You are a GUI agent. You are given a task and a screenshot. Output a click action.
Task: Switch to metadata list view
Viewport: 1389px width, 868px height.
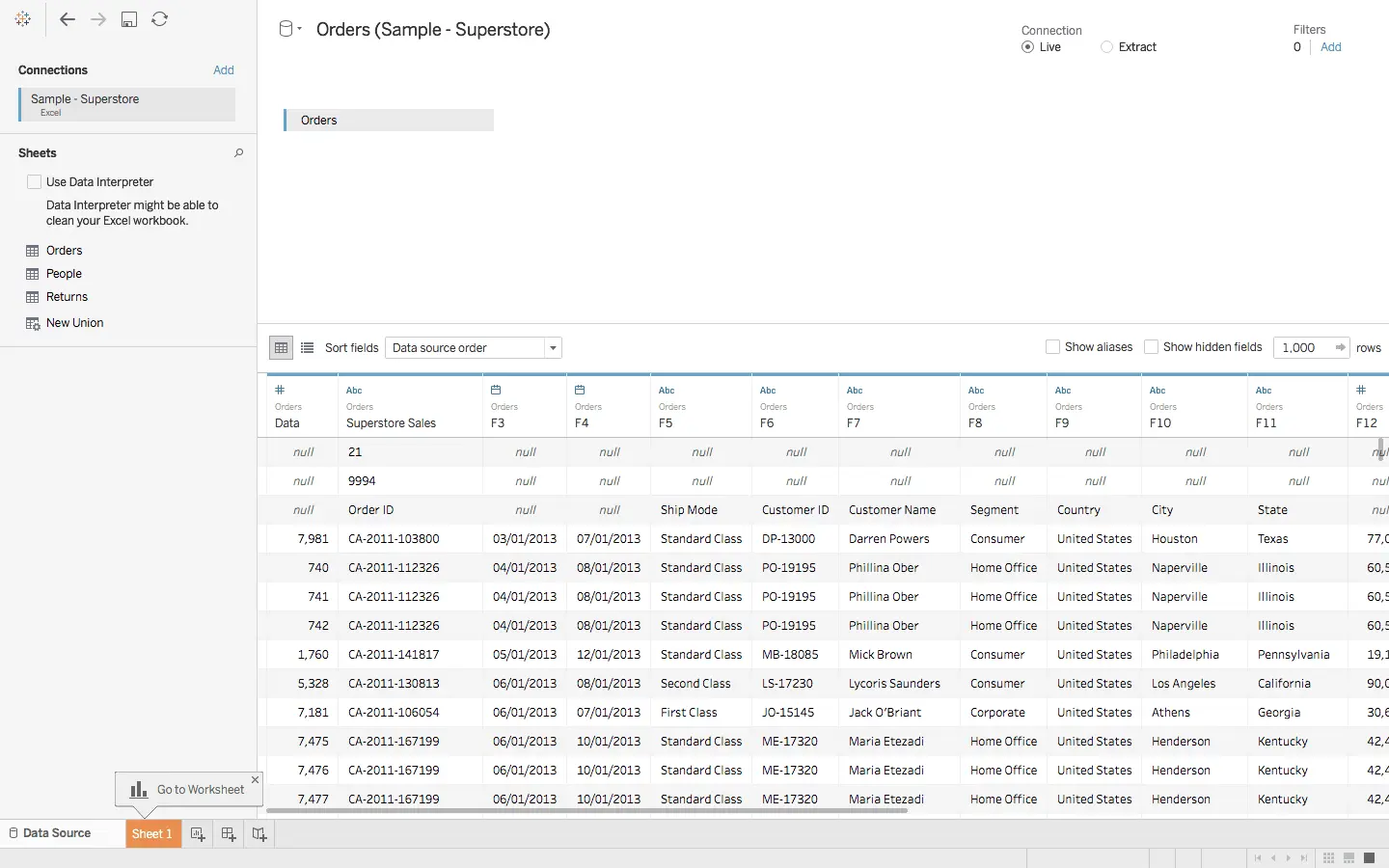[307, 348]
